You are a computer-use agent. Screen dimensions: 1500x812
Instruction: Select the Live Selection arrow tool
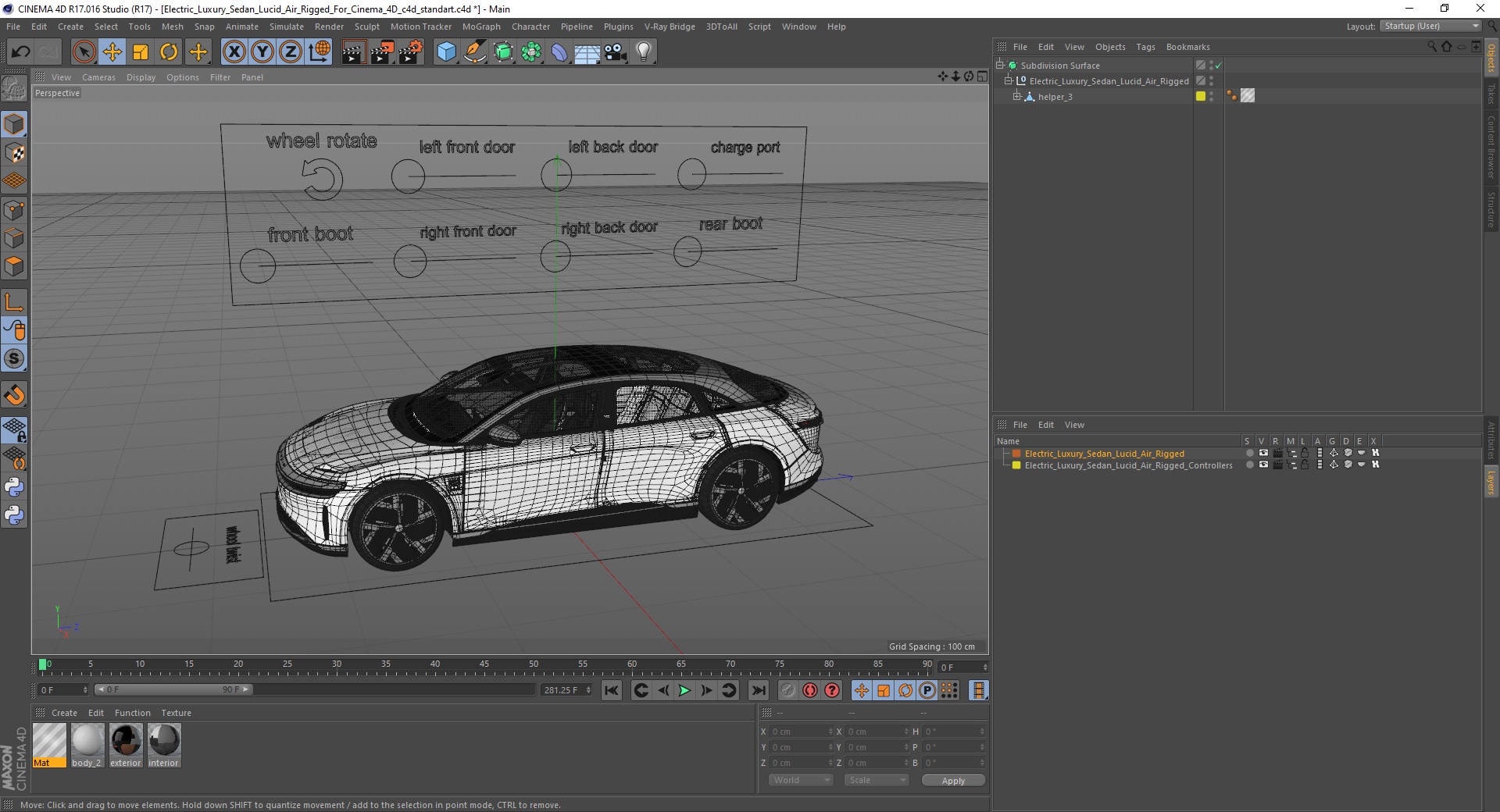click(84, 52)
